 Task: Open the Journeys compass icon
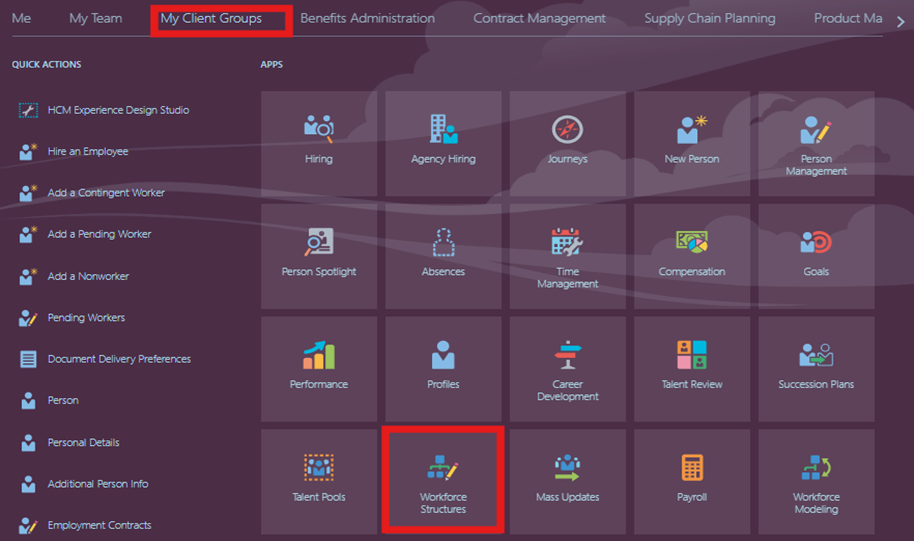(567, 131)
